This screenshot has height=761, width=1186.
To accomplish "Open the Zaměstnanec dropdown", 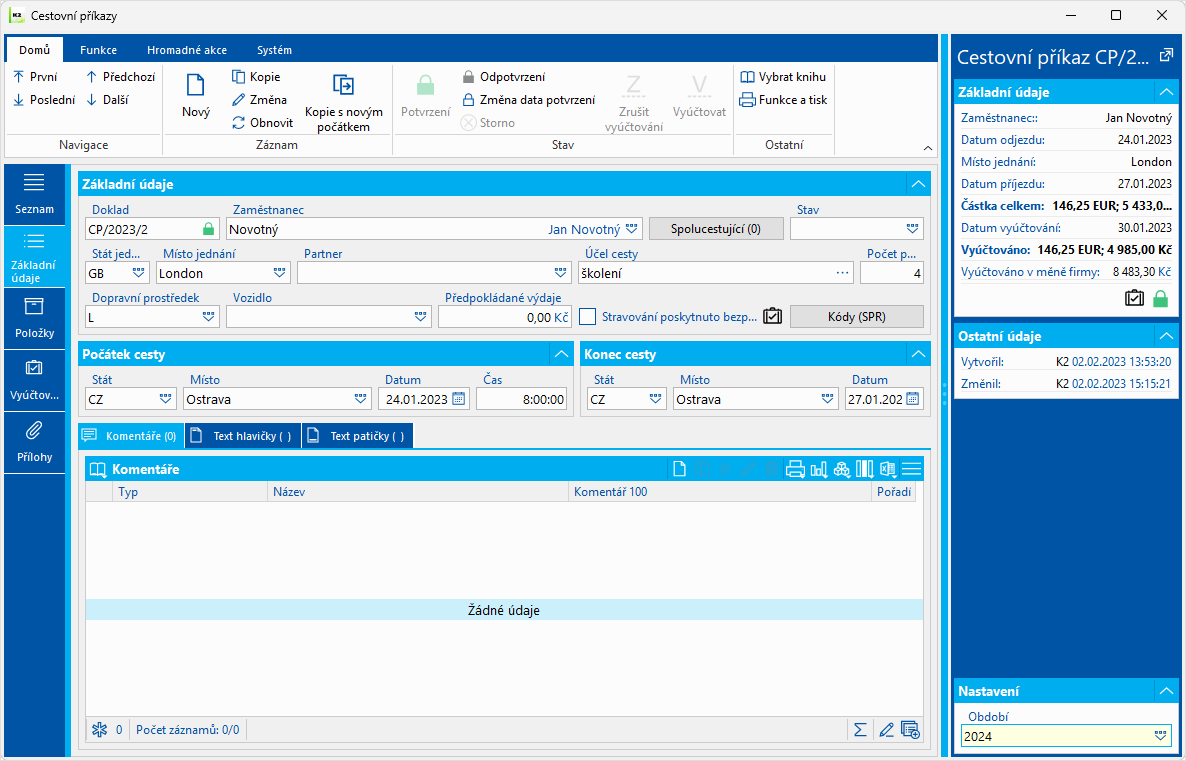I will (632, 229).
